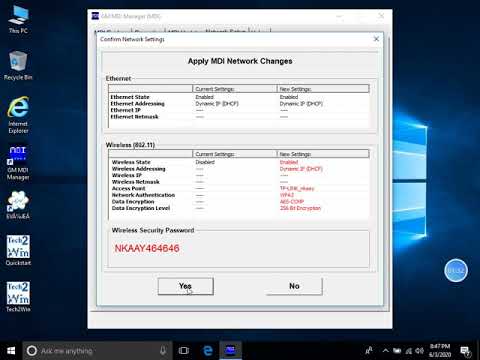Click the 'Access Point' row label
The width and height of the screenshot is (480, 360).
128,188
